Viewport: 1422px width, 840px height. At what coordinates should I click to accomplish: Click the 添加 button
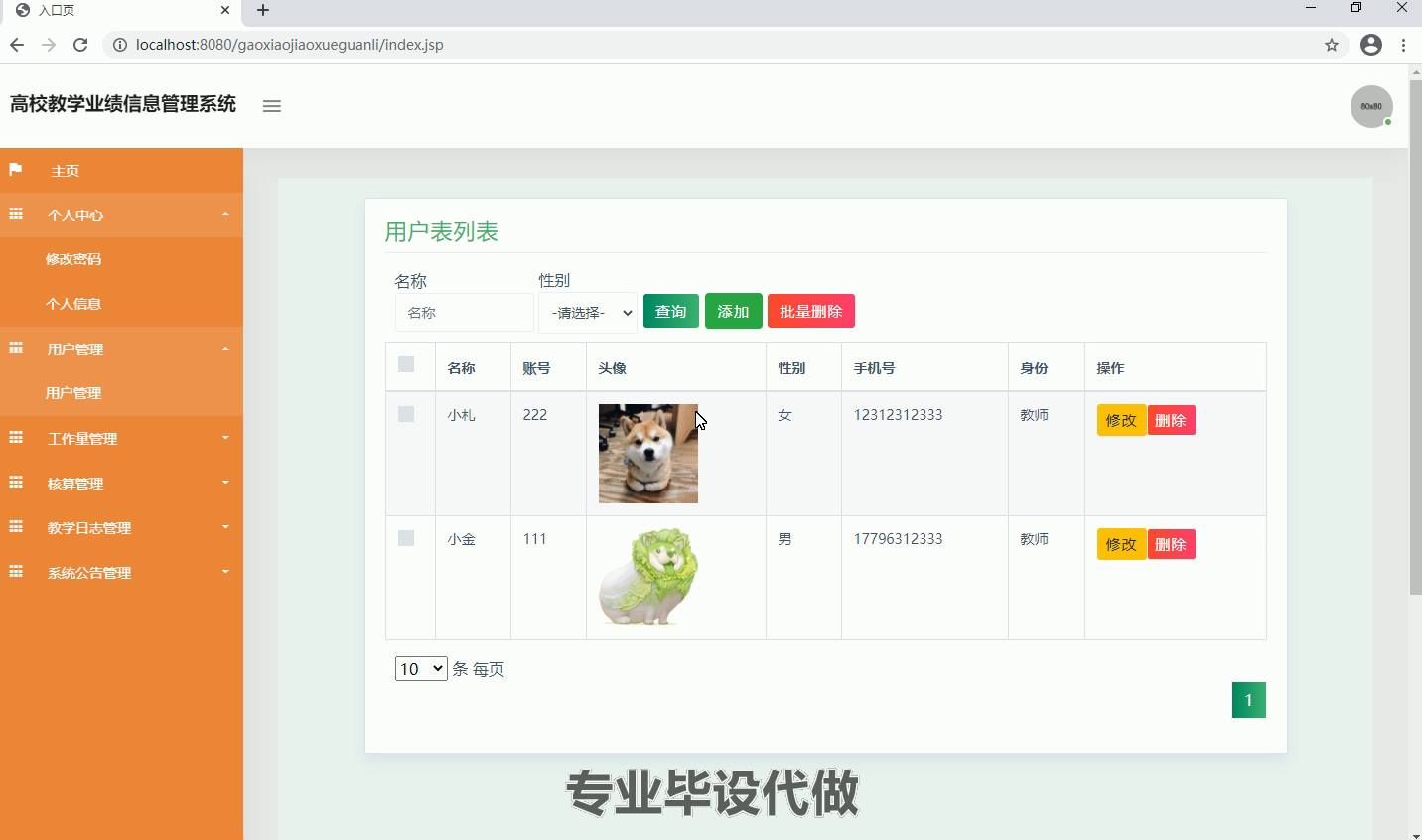(734, 311)
